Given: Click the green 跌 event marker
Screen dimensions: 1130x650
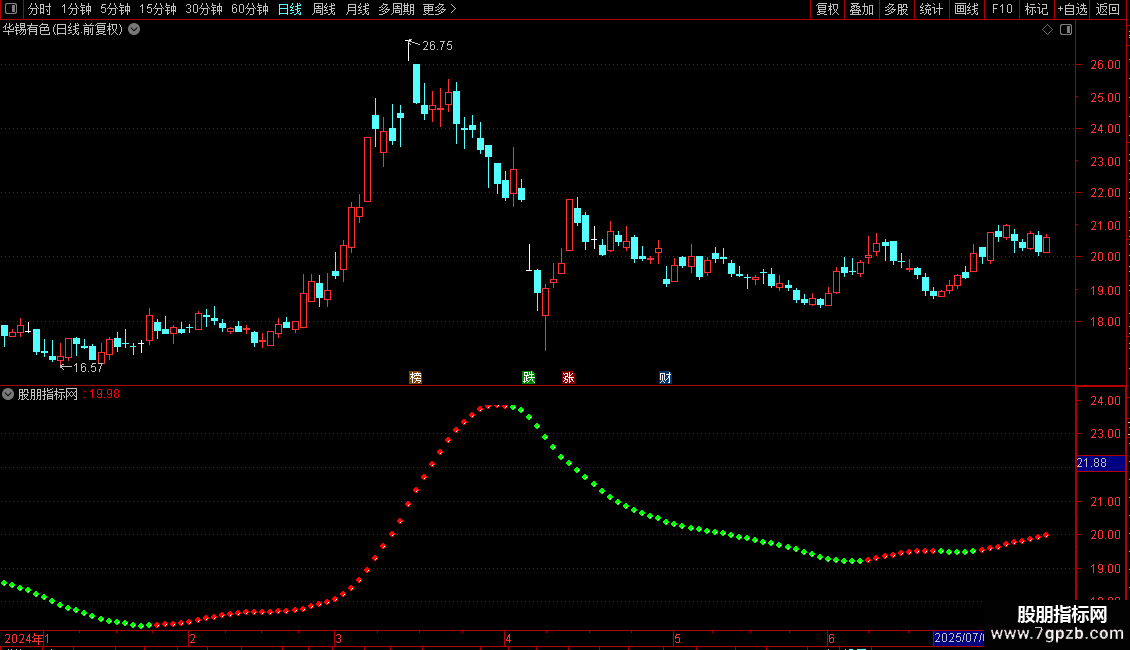Looking at the screenshot, I should pos(528,378).
